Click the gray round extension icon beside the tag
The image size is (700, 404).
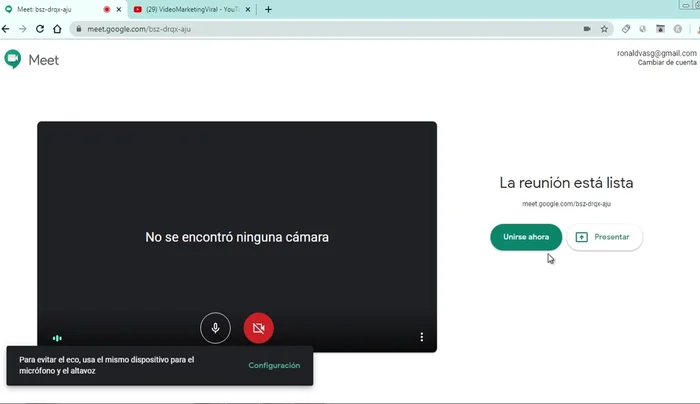click(x=643, y=29)
